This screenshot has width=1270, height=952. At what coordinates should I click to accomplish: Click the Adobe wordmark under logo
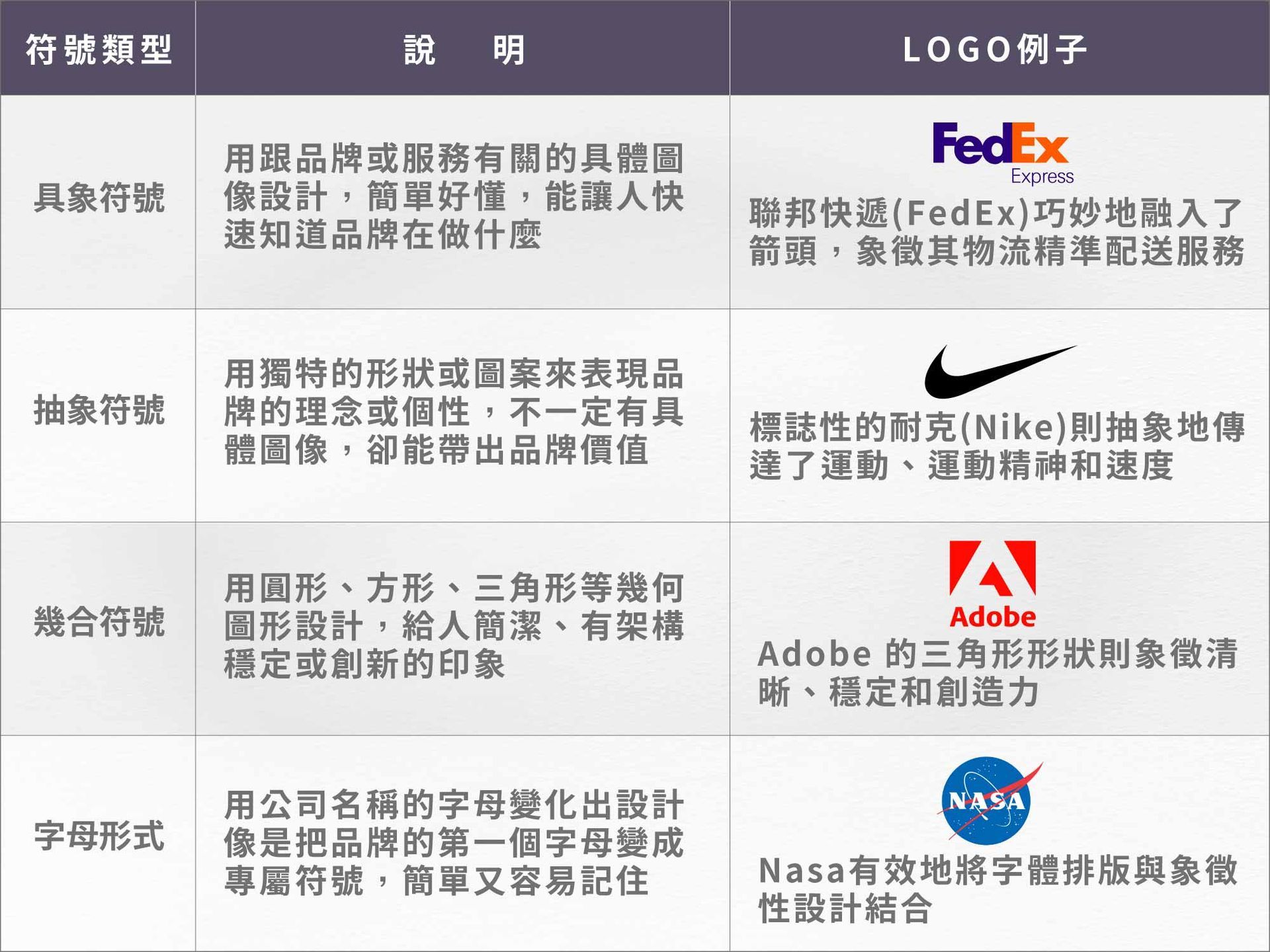(x=992, y=617)
